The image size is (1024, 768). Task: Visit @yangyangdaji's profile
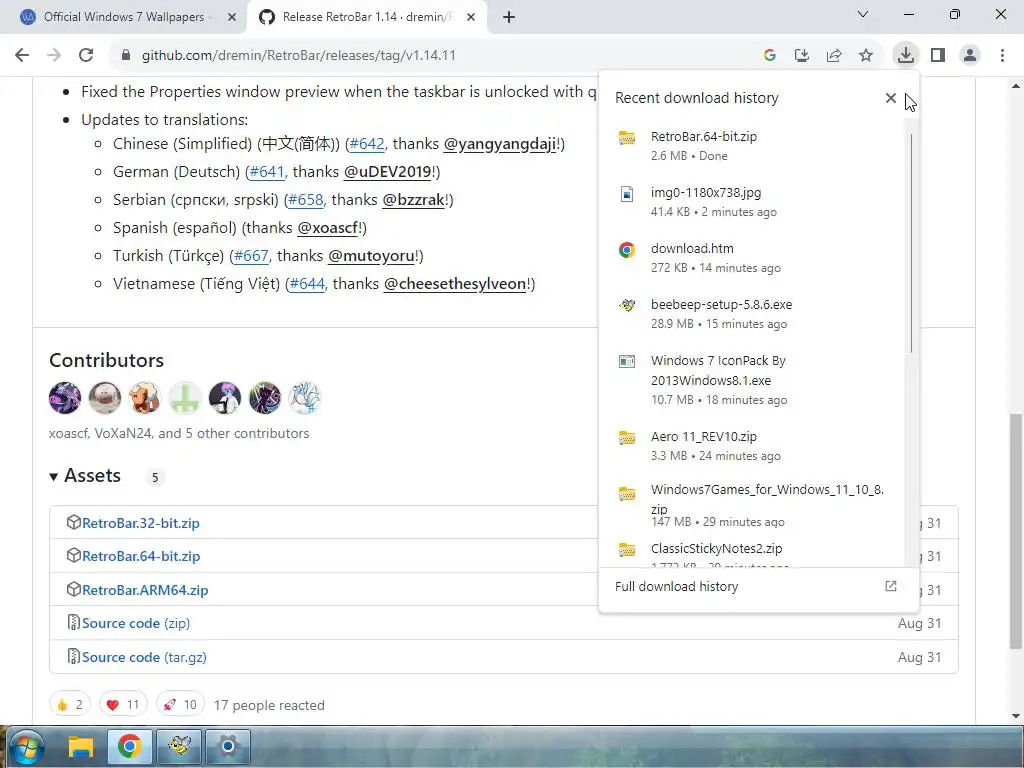point(500,144)
